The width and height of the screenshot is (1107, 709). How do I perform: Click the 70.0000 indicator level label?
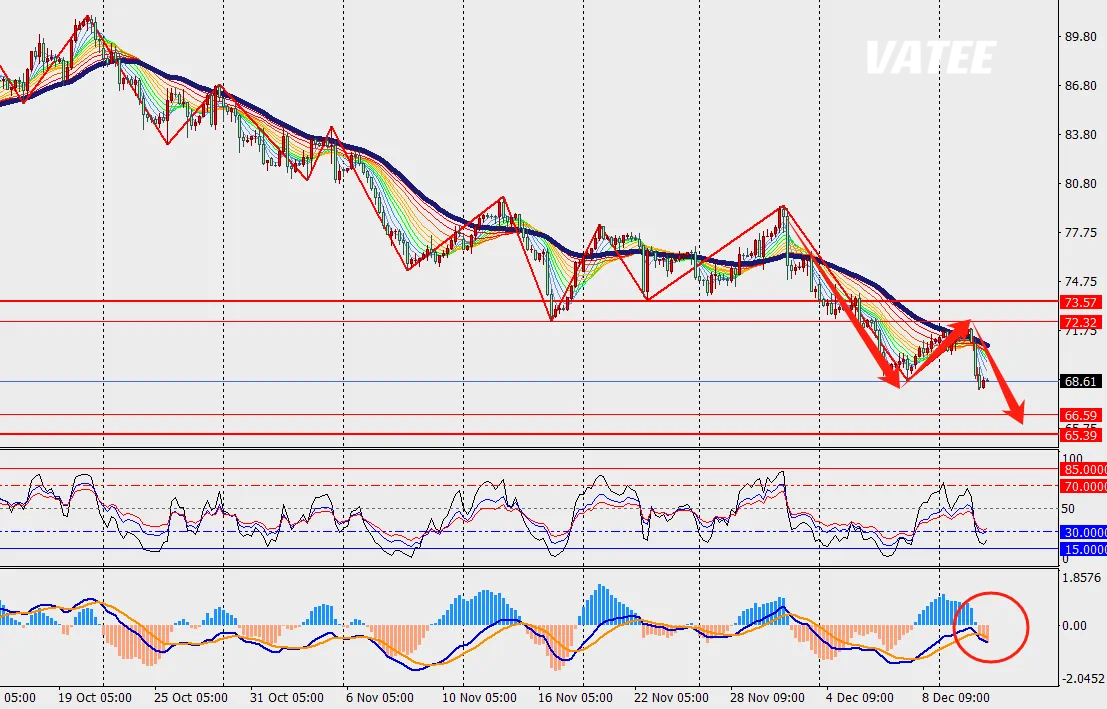coord(1084,487)
